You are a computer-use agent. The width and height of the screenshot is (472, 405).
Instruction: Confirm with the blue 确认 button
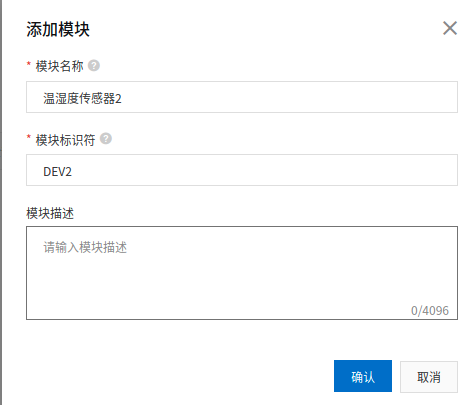363,376
